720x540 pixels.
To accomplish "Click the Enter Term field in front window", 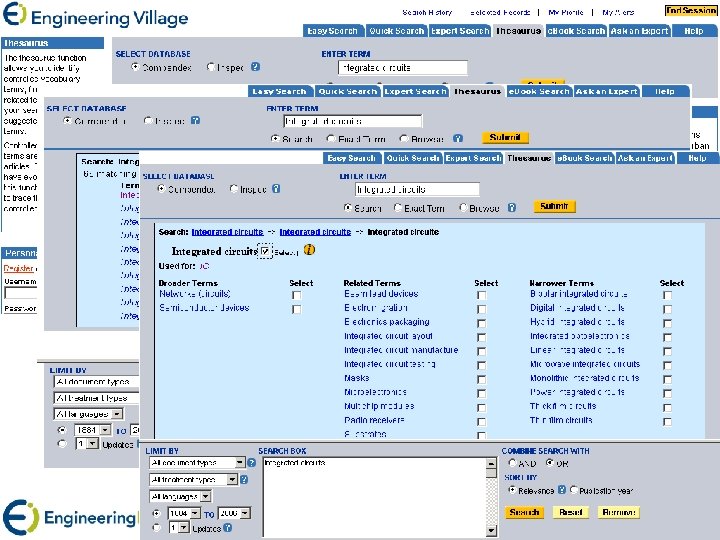I will (417, 189).
